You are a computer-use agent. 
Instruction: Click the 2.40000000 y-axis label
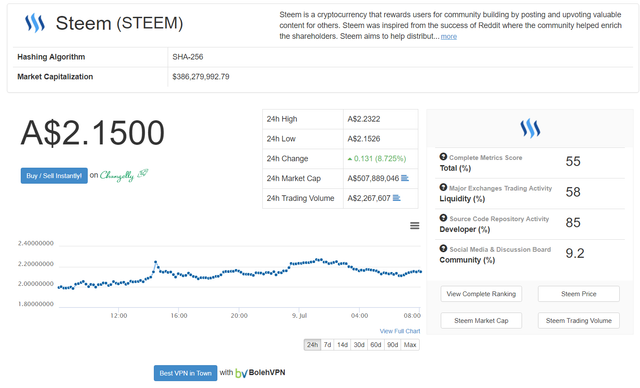[36, 243]
